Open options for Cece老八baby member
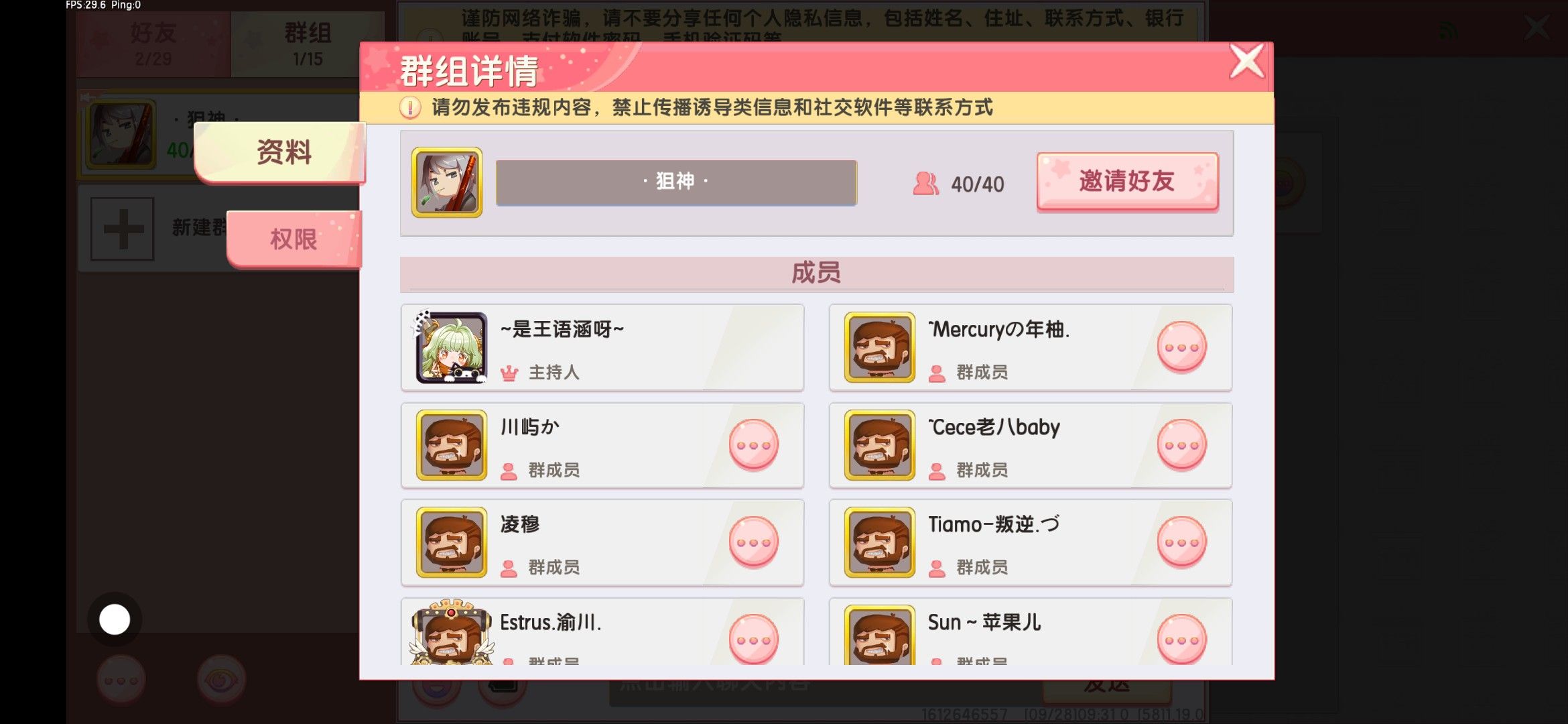This screenshot has width=1568, height=724. click(x=1181, y=445)
